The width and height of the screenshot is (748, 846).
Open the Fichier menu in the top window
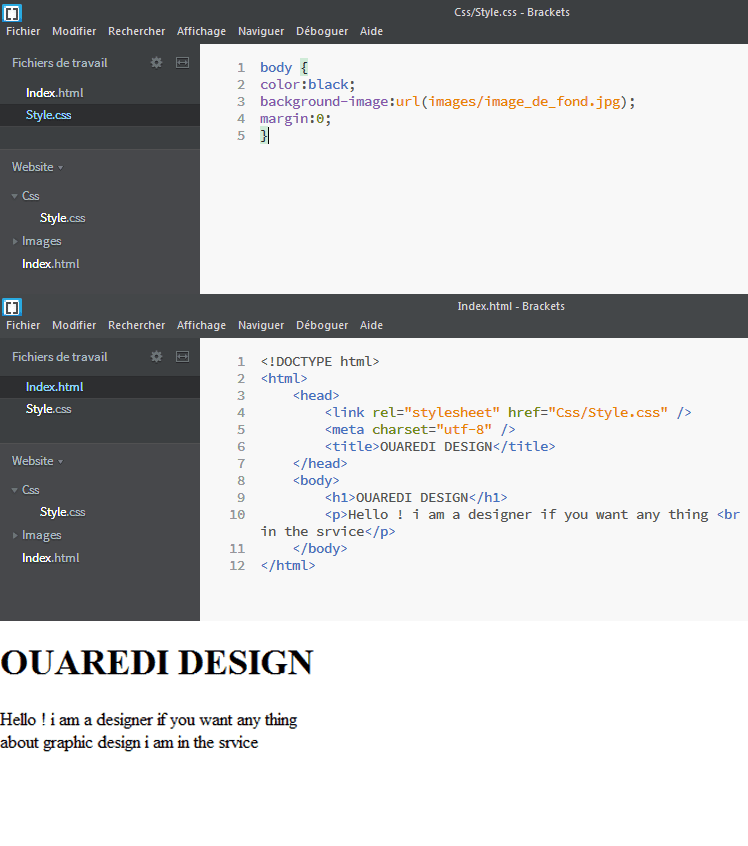(x=23, y=31)
